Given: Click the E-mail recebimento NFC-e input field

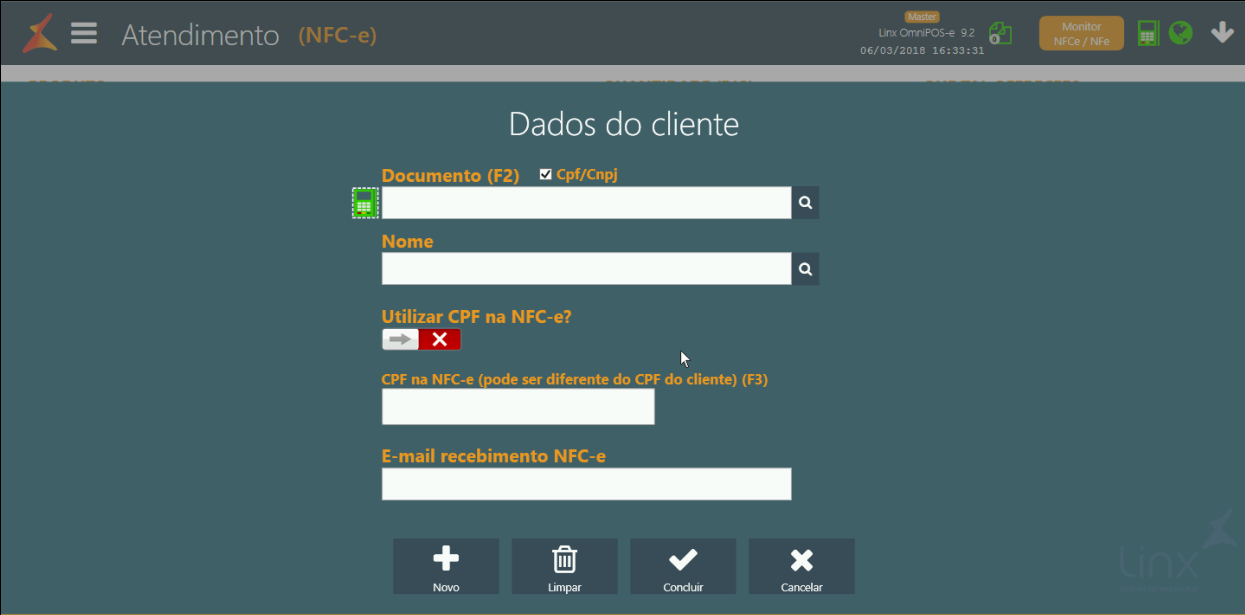Looking at the screenshot, I should (586, 483).
